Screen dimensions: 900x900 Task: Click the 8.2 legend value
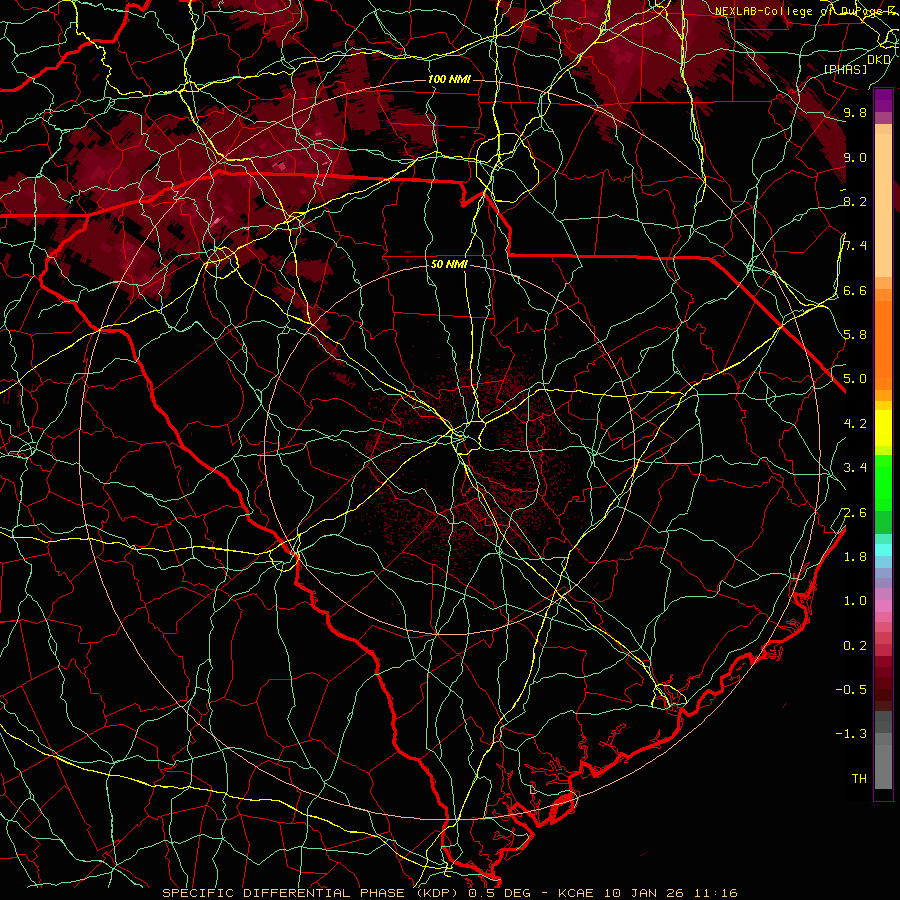855,201
